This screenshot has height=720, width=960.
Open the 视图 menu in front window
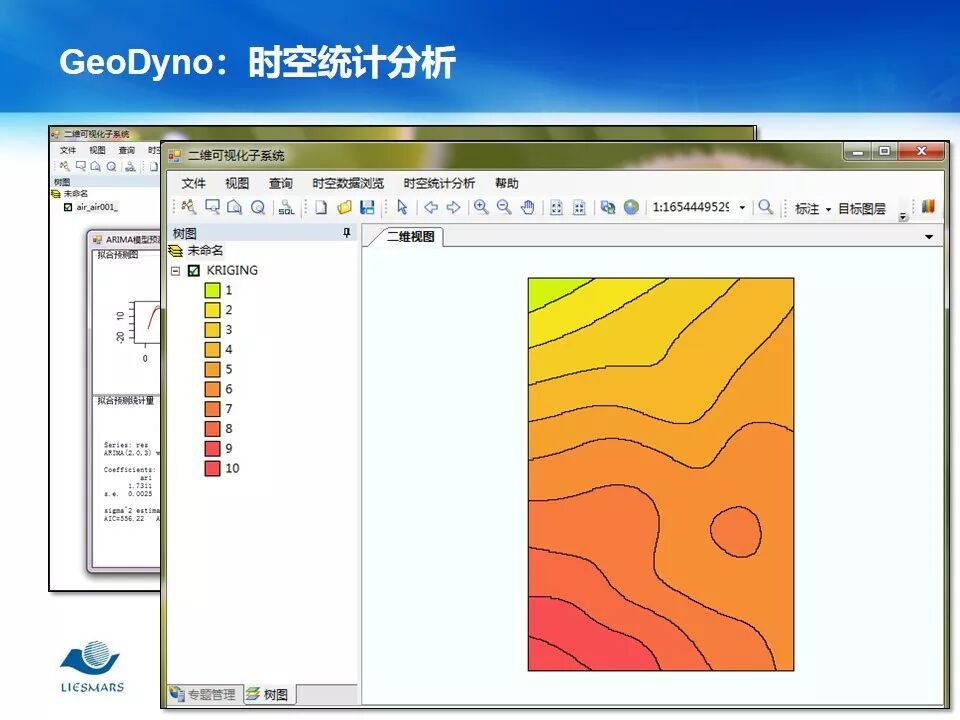click(237, 183)
